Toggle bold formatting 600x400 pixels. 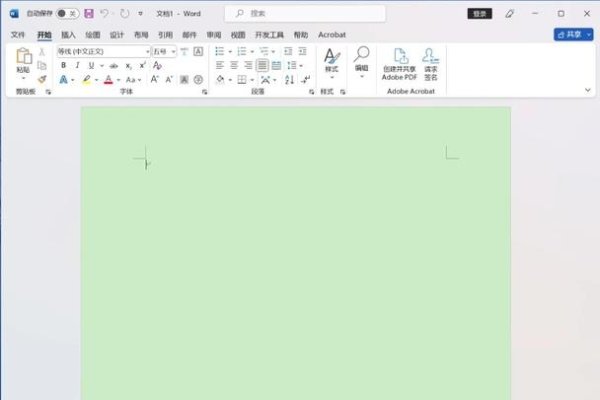click(x=64, y=65)
